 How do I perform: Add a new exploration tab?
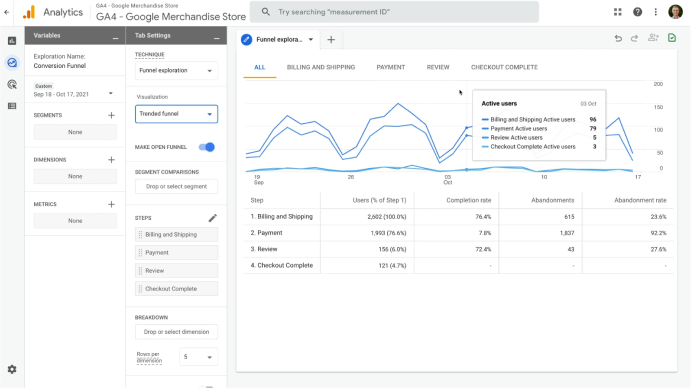tap(331, 40)
